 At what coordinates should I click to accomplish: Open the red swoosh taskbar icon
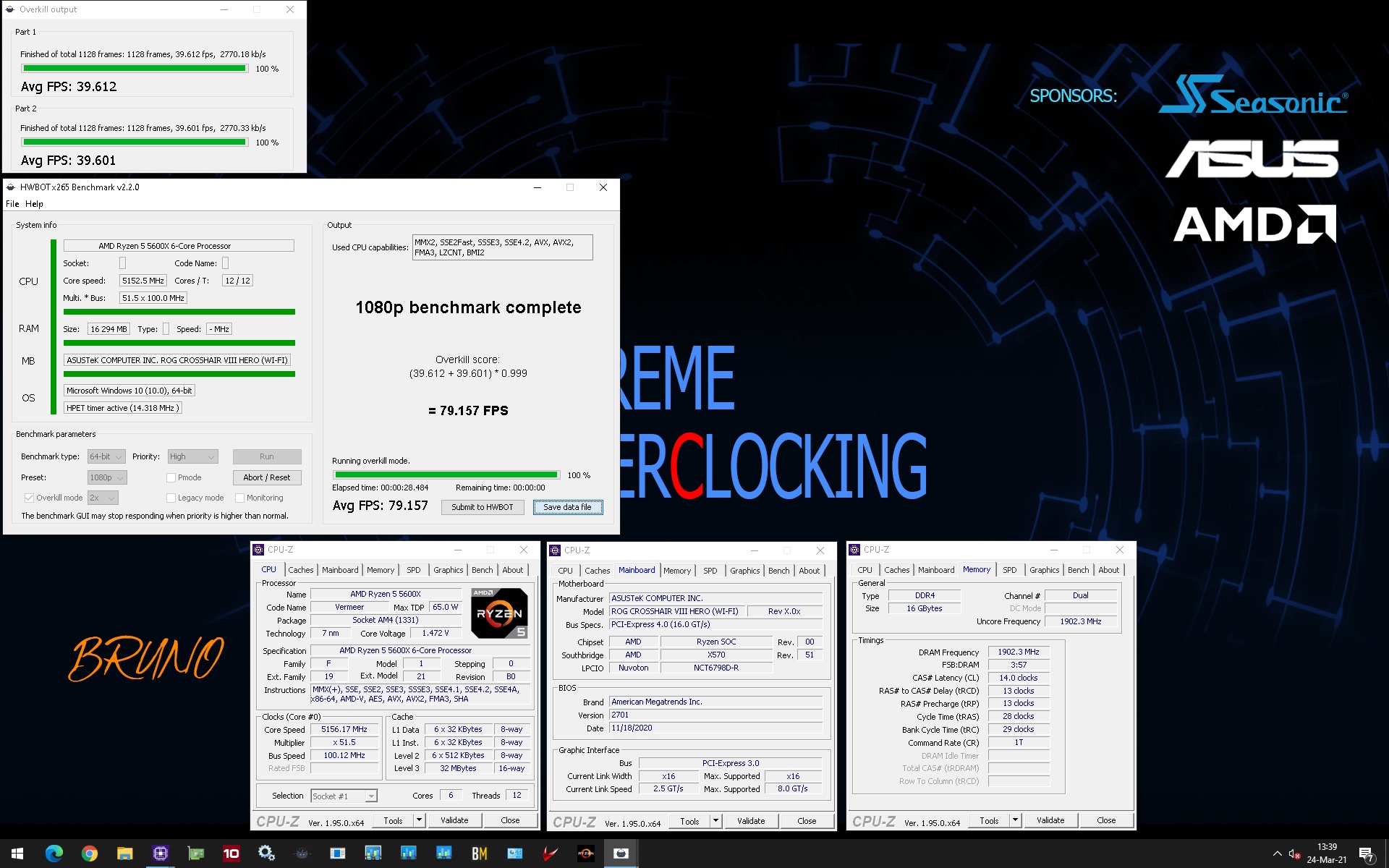pyautogui.click(x=550, y=854)
